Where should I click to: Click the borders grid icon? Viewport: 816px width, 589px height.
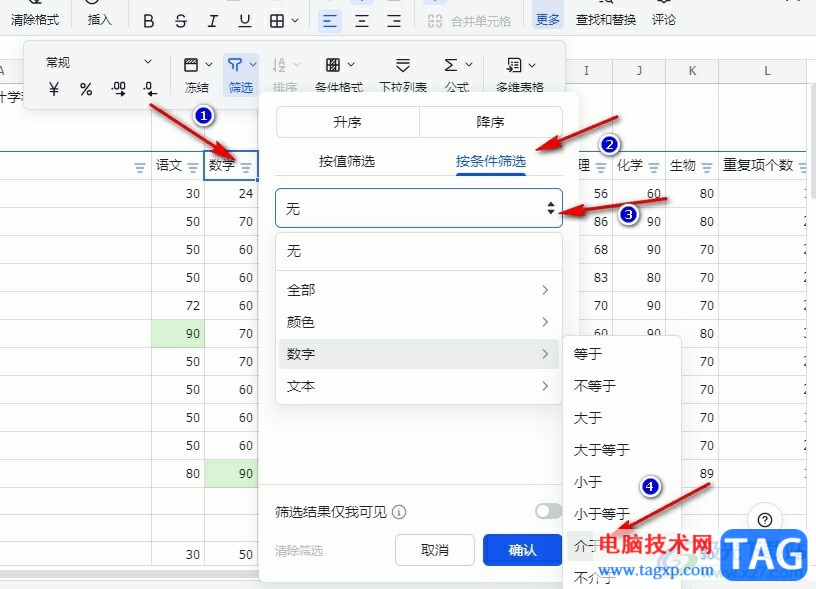[x=277, y=21]
